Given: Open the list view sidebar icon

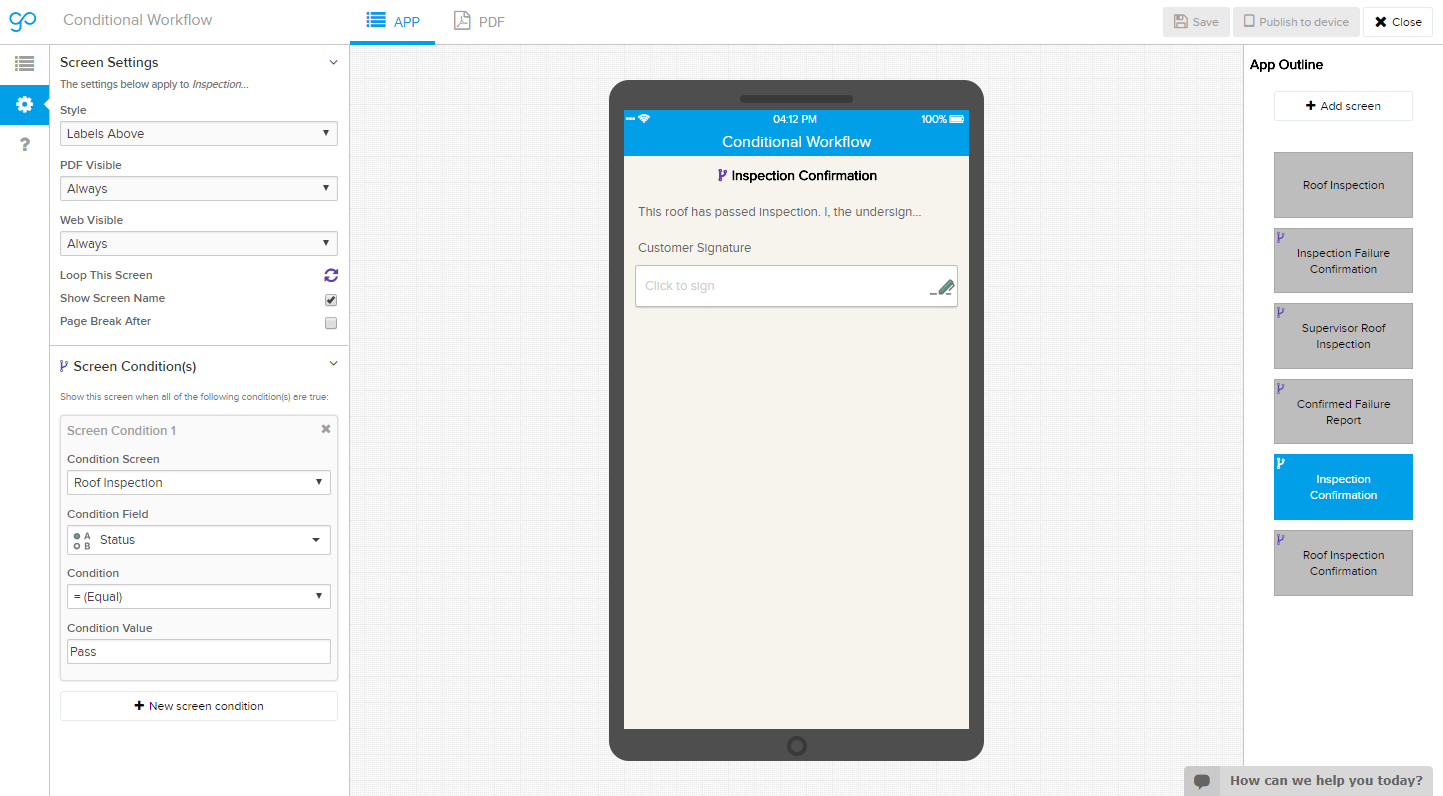Looking at the screenshot, I should coord(24,64).
